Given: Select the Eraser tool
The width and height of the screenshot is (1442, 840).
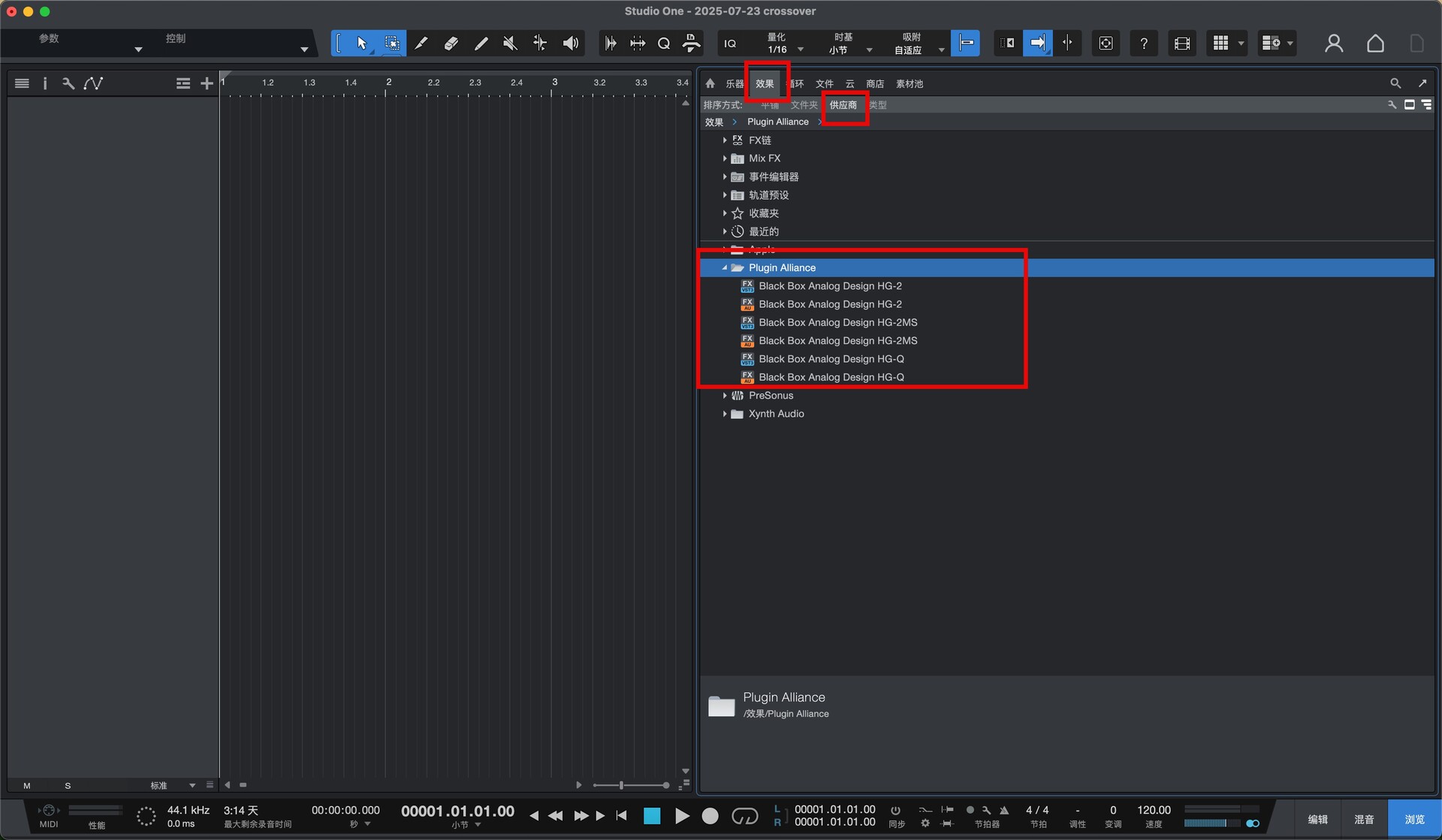Looking at the screenshot, I should (x=451, y=44).
